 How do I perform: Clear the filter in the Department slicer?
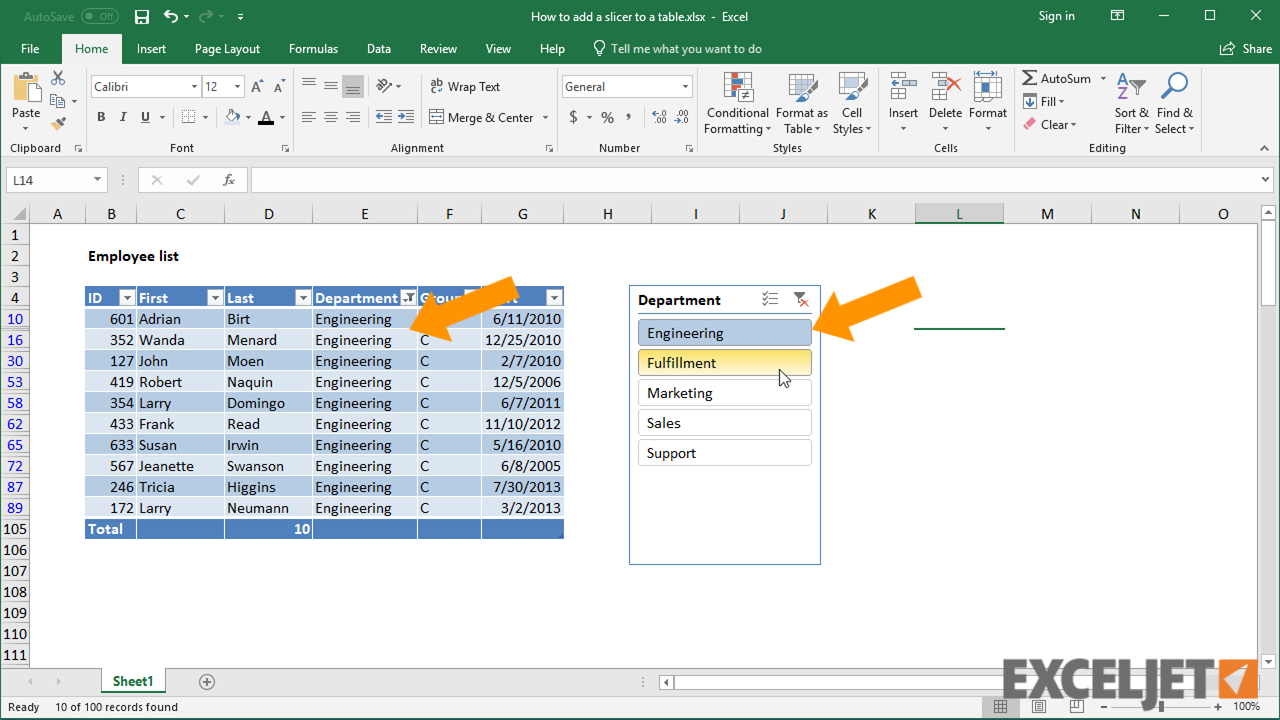pyautogui.click(x=801, y=299)
